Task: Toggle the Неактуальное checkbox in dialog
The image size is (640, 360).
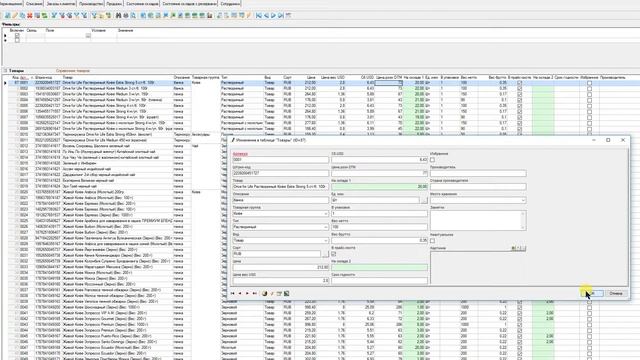Action: (433, 241)
